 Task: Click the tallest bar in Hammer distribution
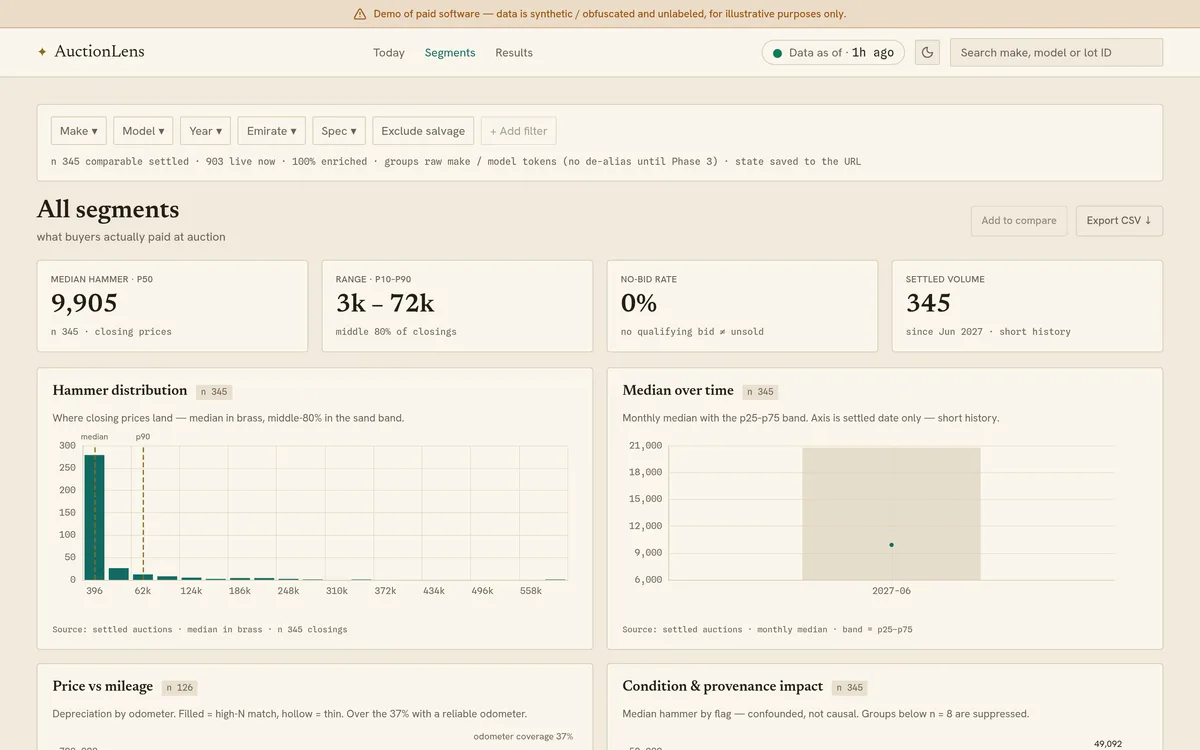point(94,517)
